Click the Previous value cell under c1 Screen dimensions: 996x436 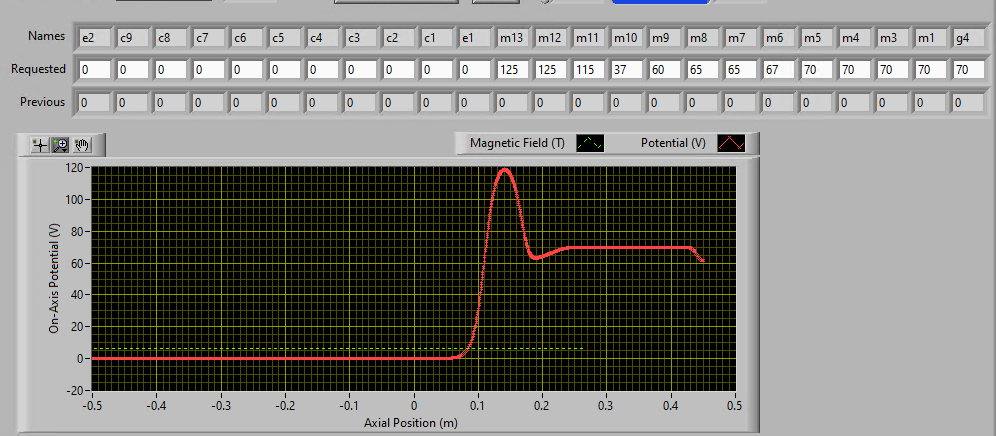click(x=438, y=102)
